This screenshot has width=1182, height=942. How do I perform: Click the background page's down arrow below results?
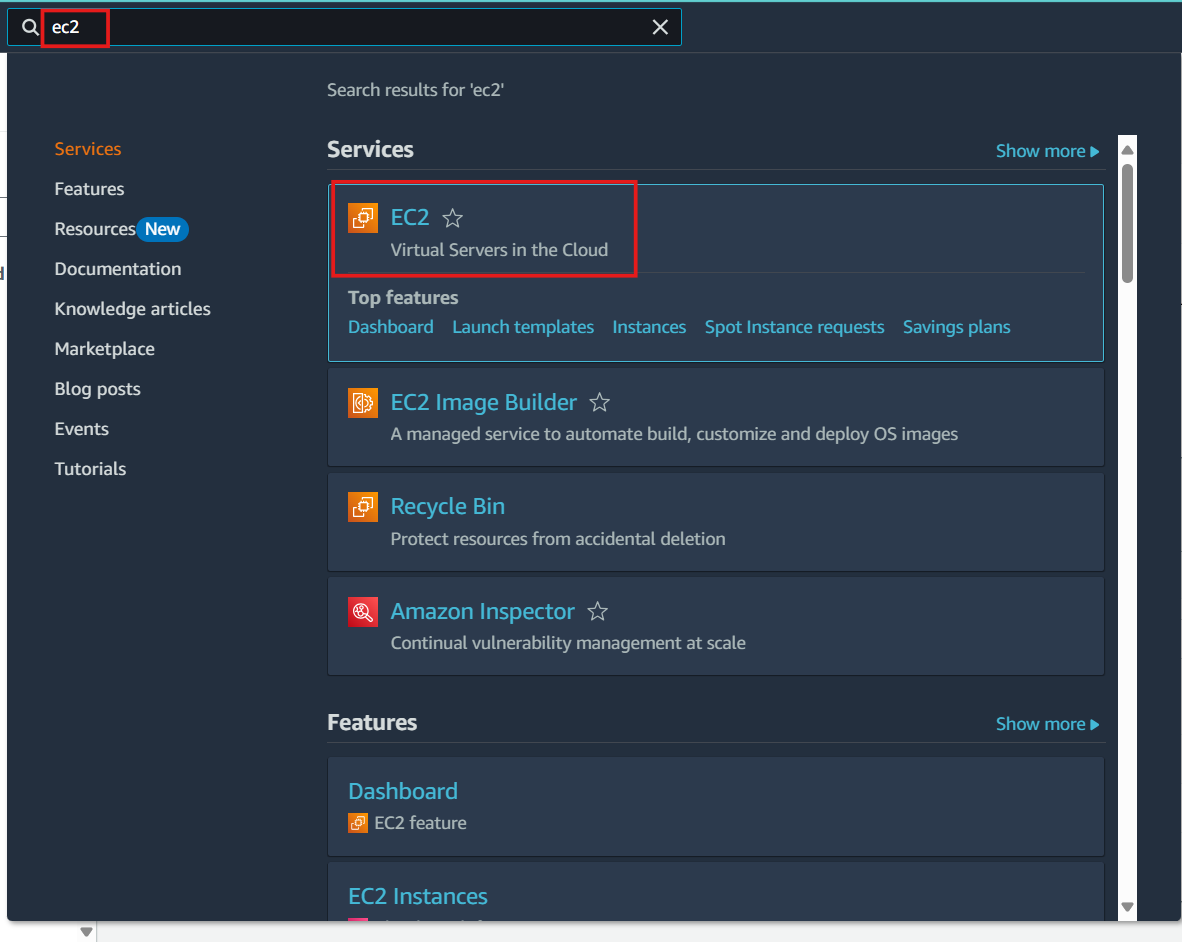(87, 932)
